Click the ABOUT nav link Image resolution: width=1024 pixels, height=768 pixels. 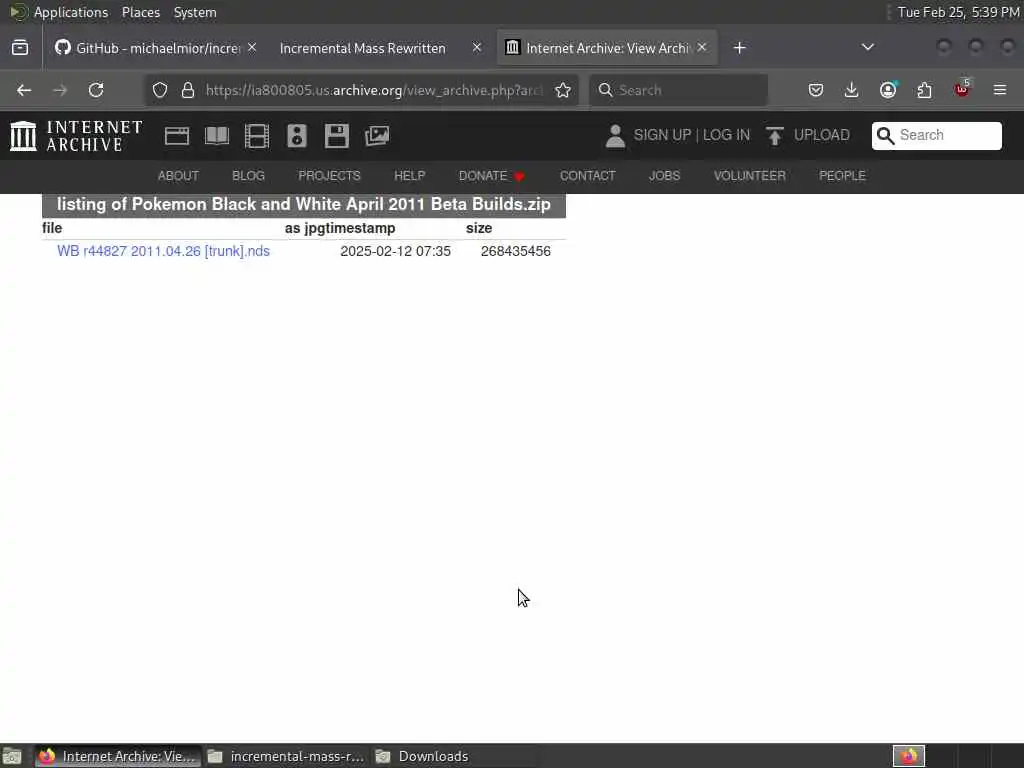click(178, 176)
